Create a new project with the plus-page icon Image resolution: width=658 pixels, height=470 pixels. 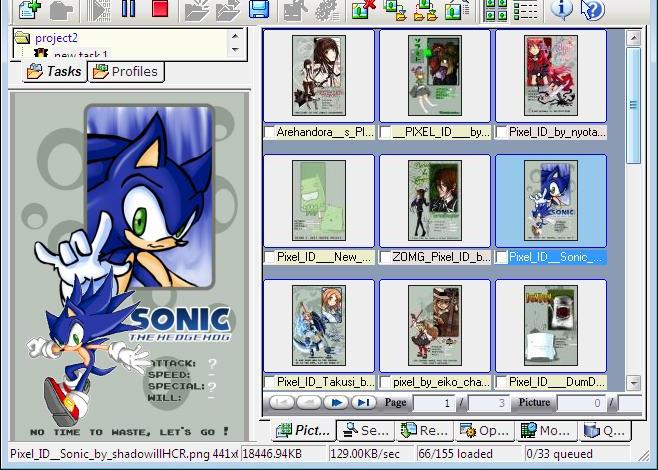coord(30,9)
